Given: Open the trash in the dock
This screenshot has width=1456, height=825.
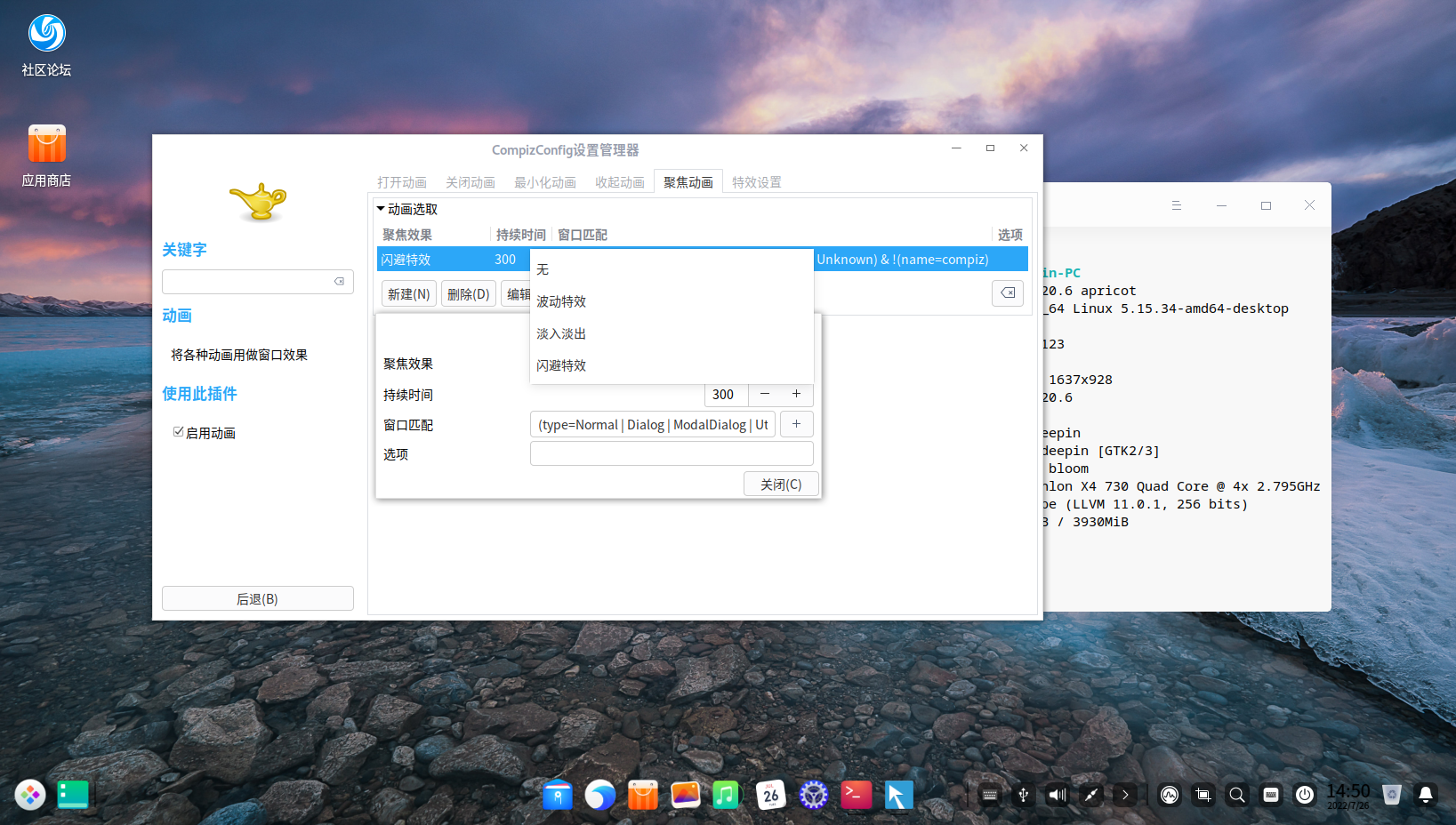Looking at the screenshot, I should (1392, 795).
